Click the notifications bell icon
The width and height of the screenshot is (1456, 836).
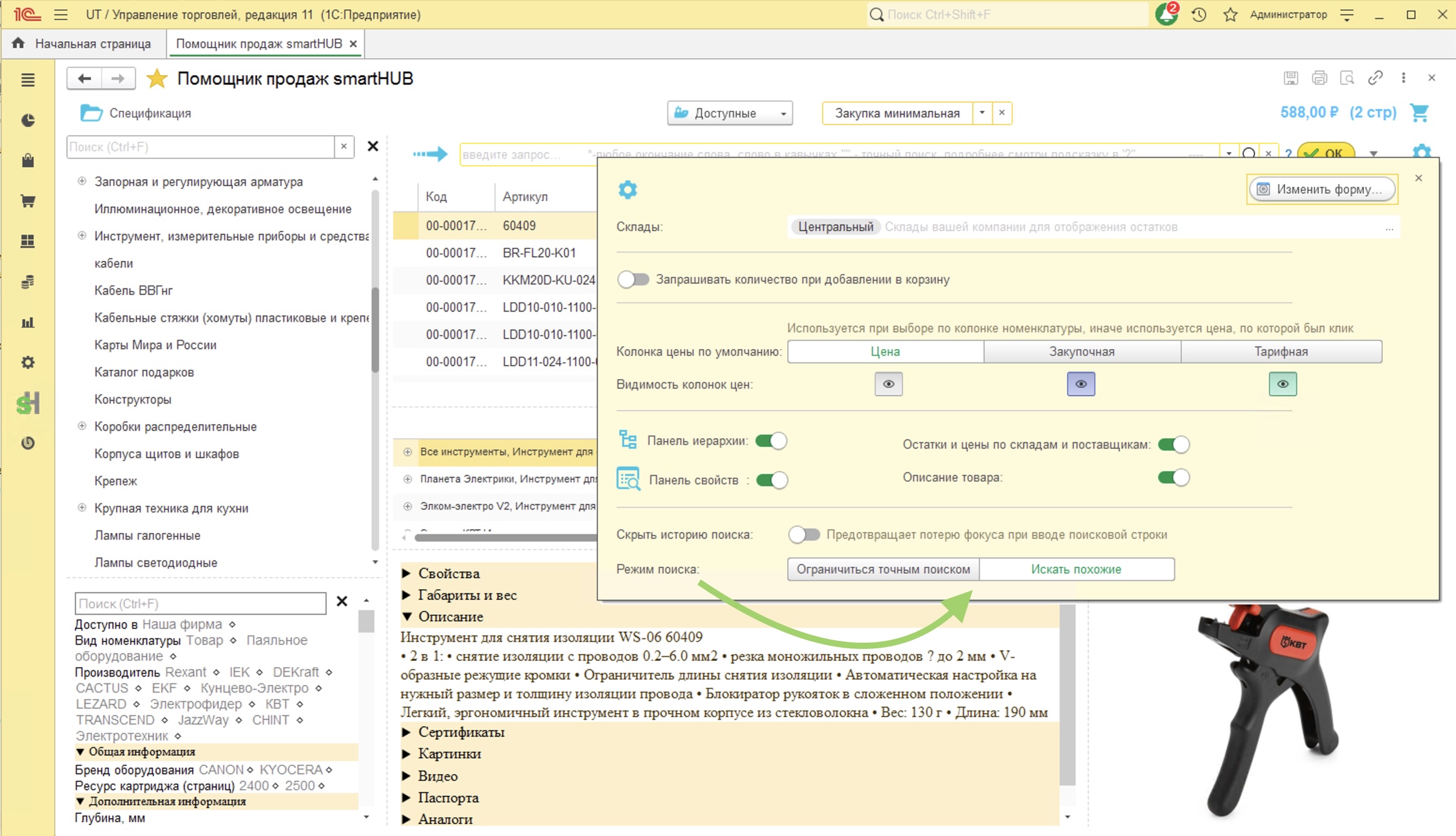[1166, 14]
